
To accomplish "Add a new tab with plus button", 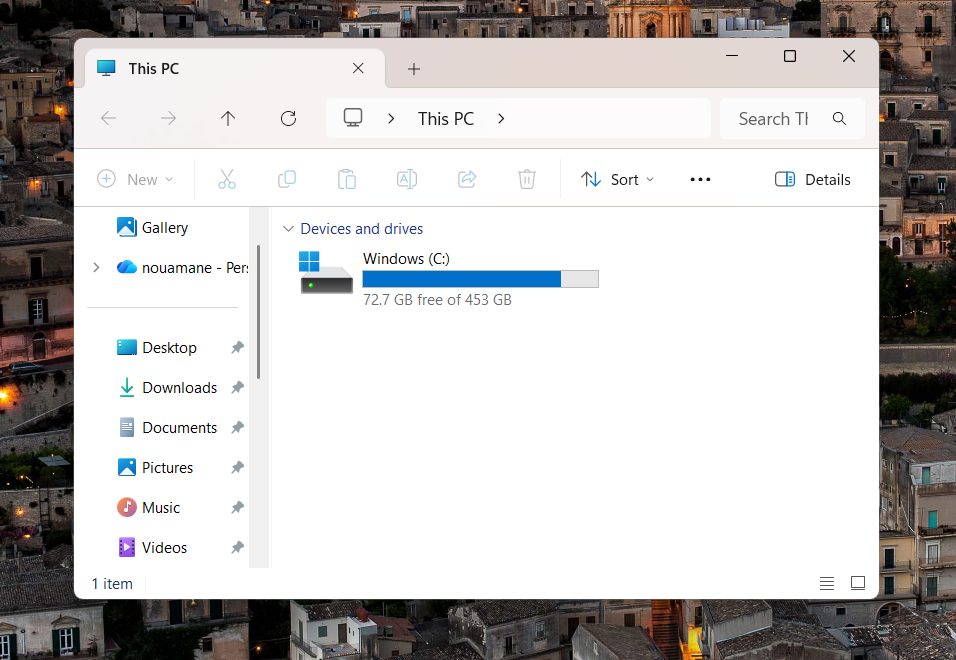I will click(414, 69).
